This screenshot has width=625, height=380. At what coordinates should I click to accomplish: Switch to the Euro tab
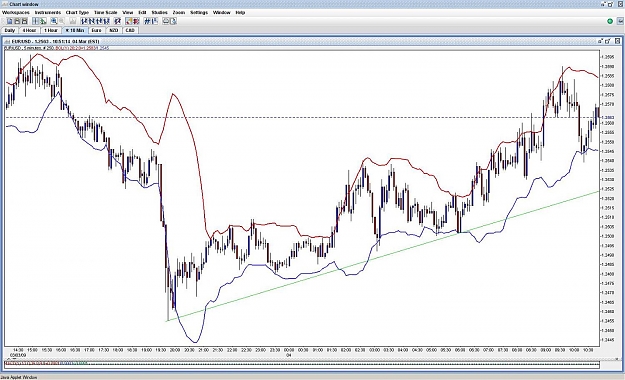coord(96,30)
